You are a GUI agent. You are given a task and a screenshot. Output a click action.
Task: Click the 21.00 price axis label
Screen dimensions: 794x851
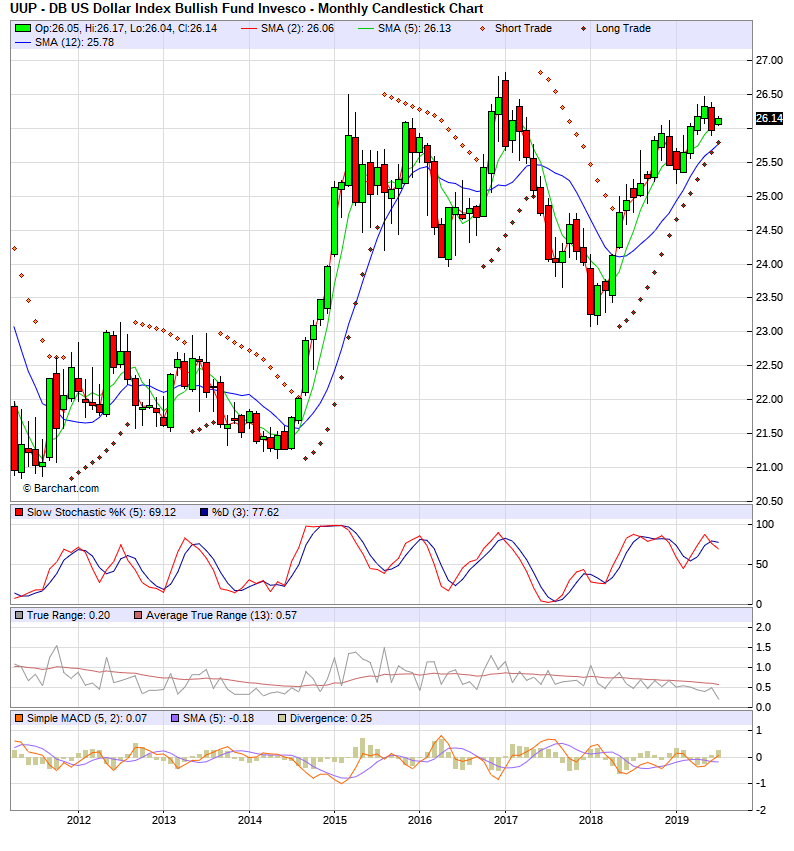[x=770, y=467]
